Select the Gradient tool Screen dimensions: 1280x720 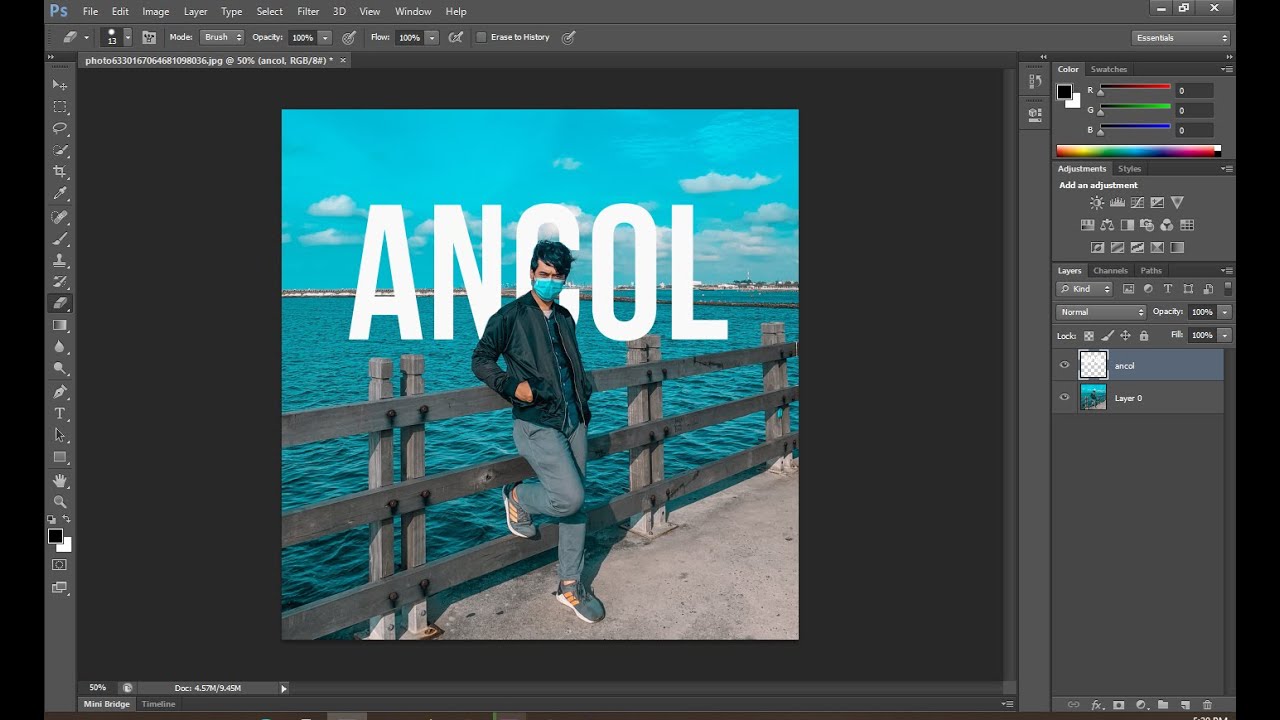[60, 325]
